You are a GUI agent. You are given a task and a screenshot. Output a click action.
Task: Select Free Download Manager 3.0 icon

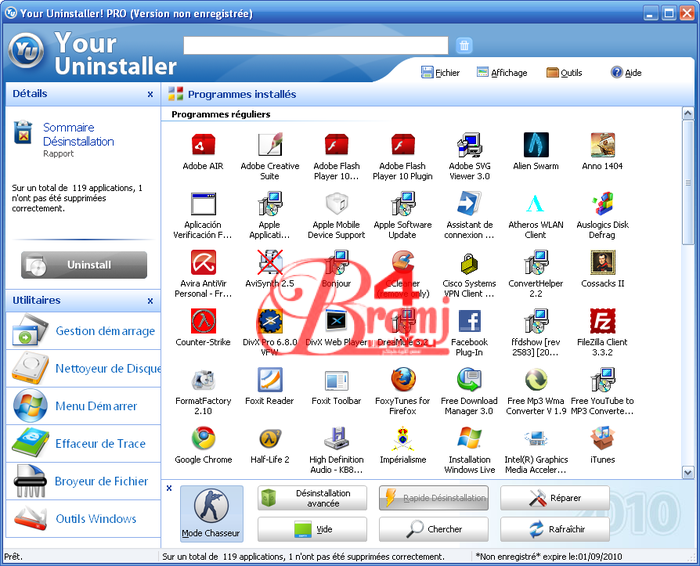(x=469, y=380)
